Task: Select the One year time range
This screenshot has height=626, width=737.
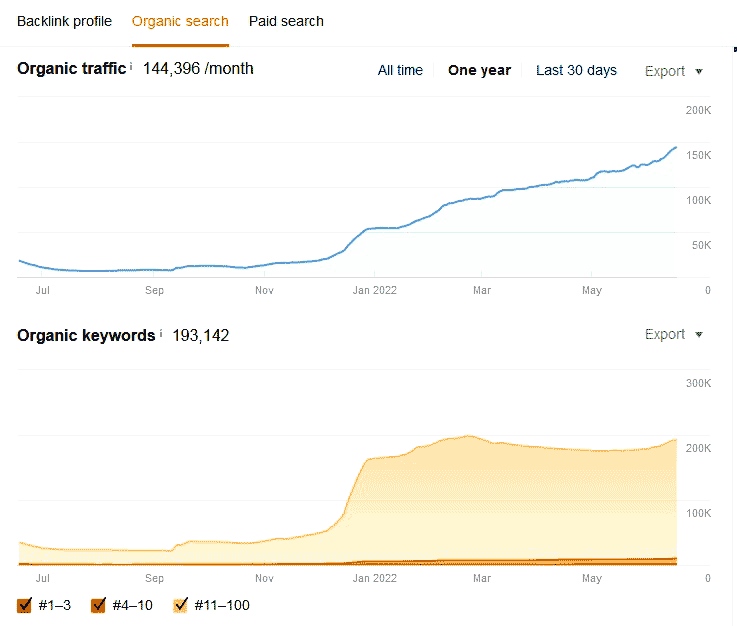Action: point(479,70)
